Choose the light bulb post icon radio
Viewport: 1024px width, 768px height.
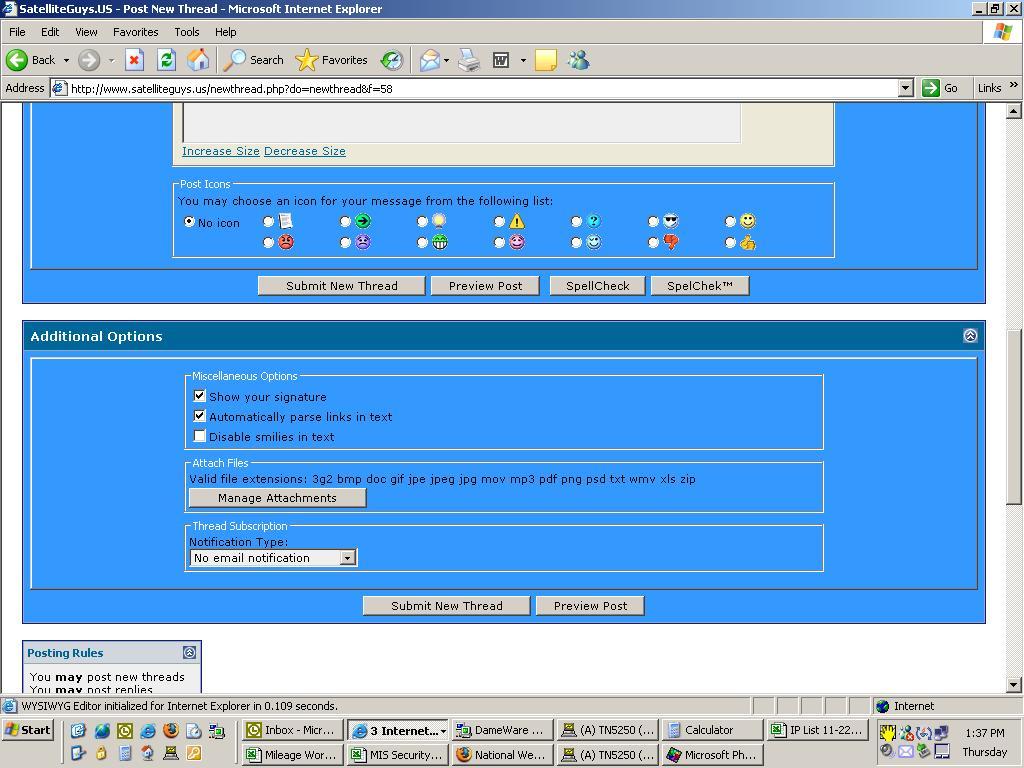(423, 222)
